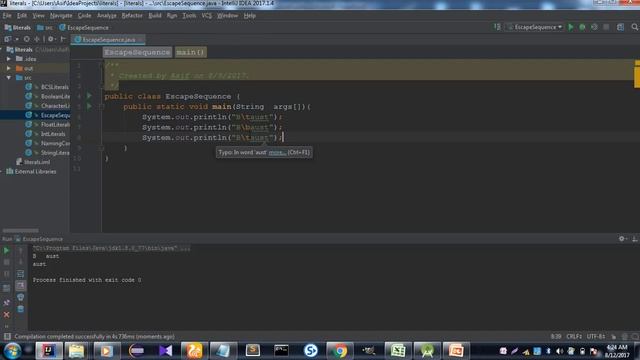Open Run panel gear settings
Image resolution: width=640 pixels, height=360 pixels.
coord(622,239)
